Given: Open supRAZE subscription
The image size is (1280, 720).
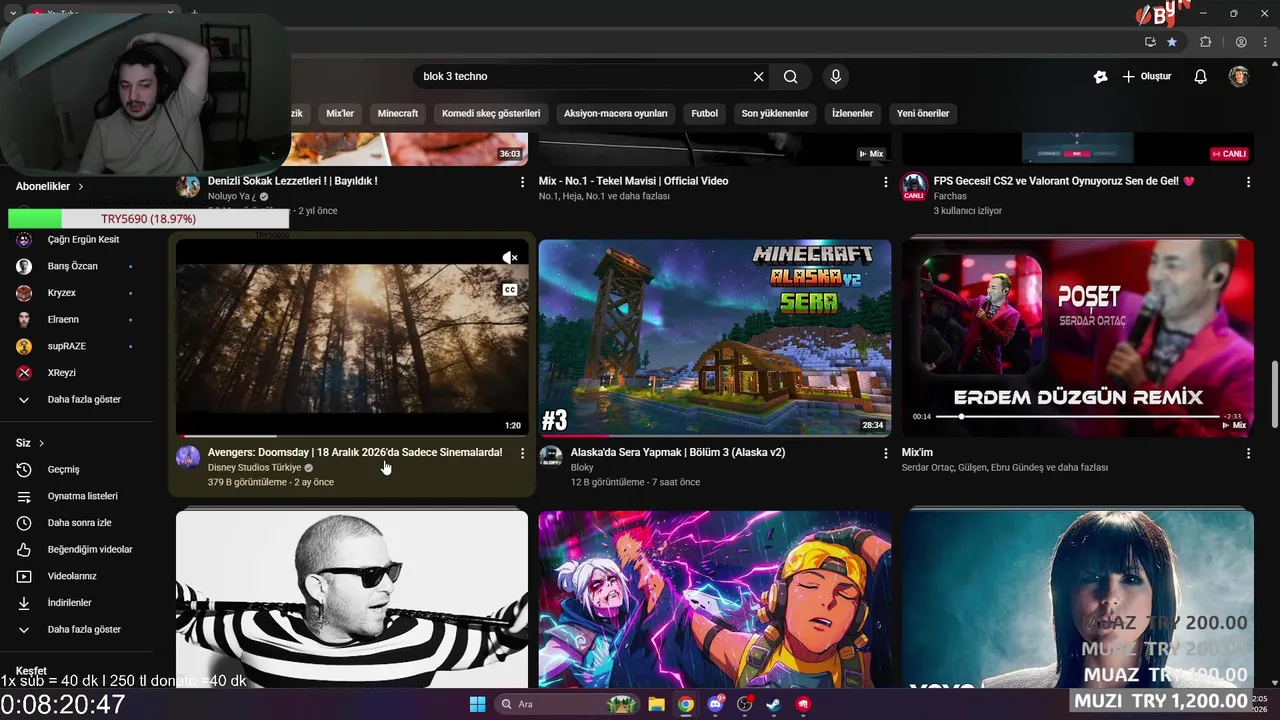Looking at the screenshot, I should pyautogui.click(x=76, y=346).
